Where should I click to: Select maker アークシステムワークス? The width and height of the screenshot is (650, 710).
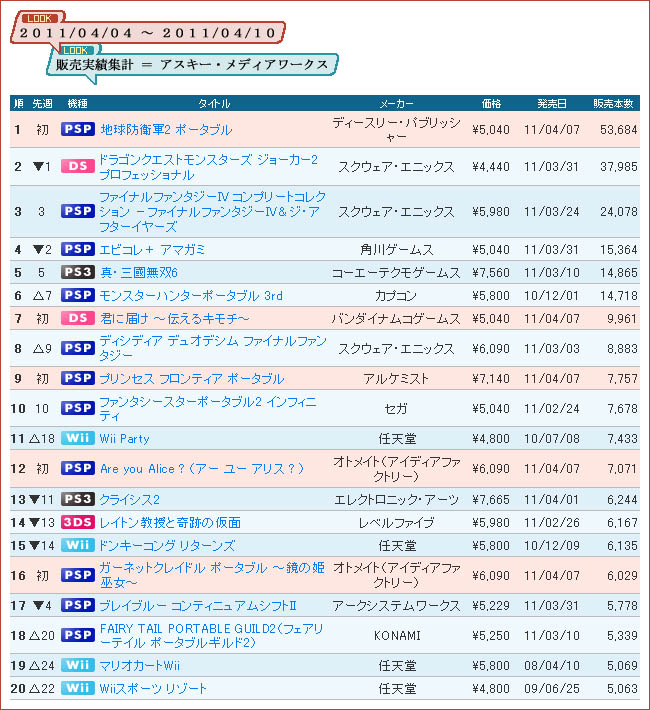(x=396, y=606)
